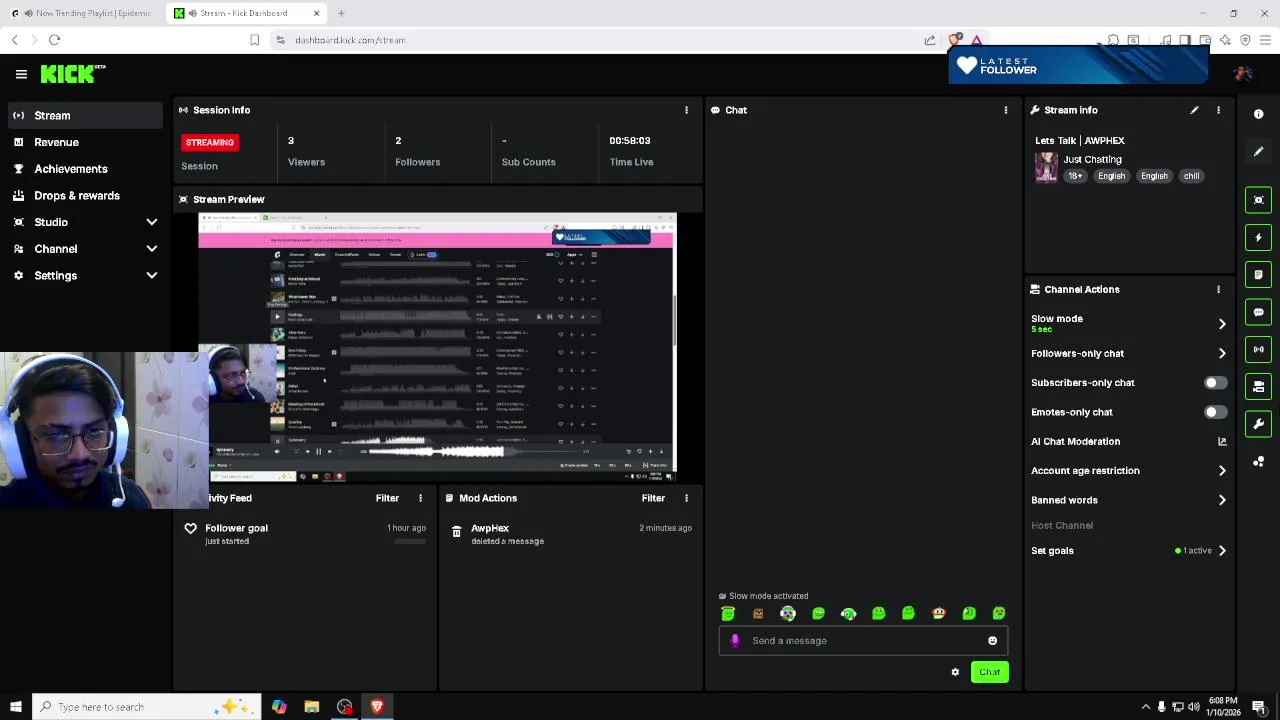The image size is (1280, 720).
Task: Open Channel Actions three-dot menu
Action: [x=1218, y=289]
